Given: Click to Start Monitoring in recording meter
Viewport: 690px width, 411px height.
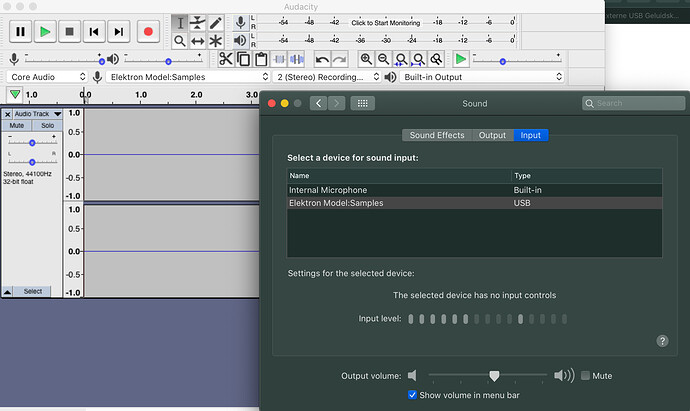Looking at the screenshot, I should pos(385,23).
